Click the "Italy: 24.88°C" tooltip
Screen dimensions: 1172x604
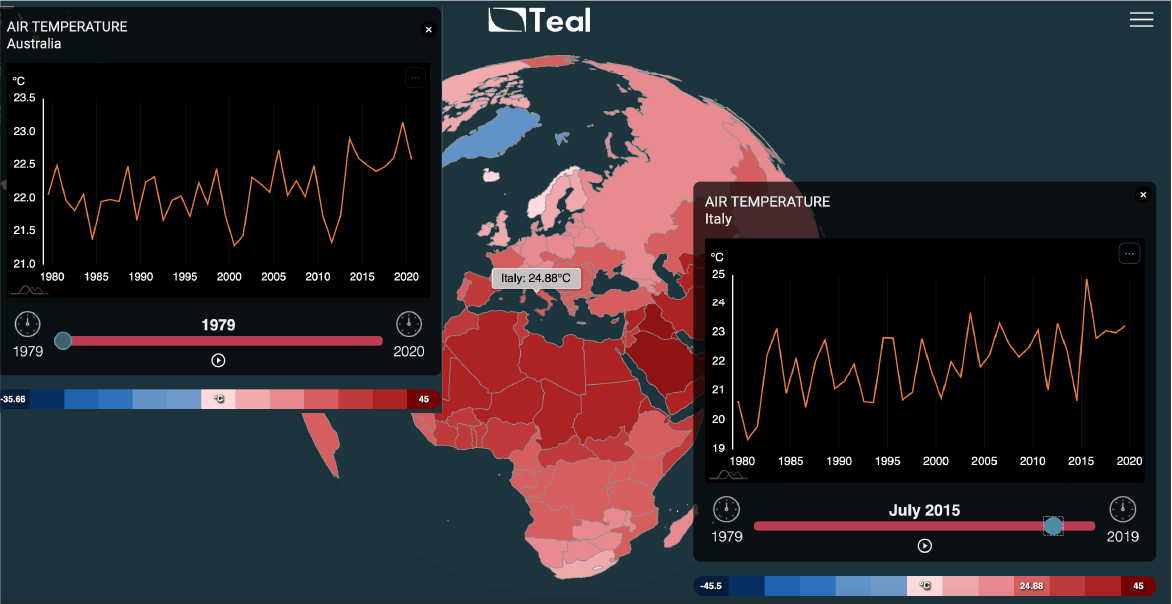[x=535, y=279]
